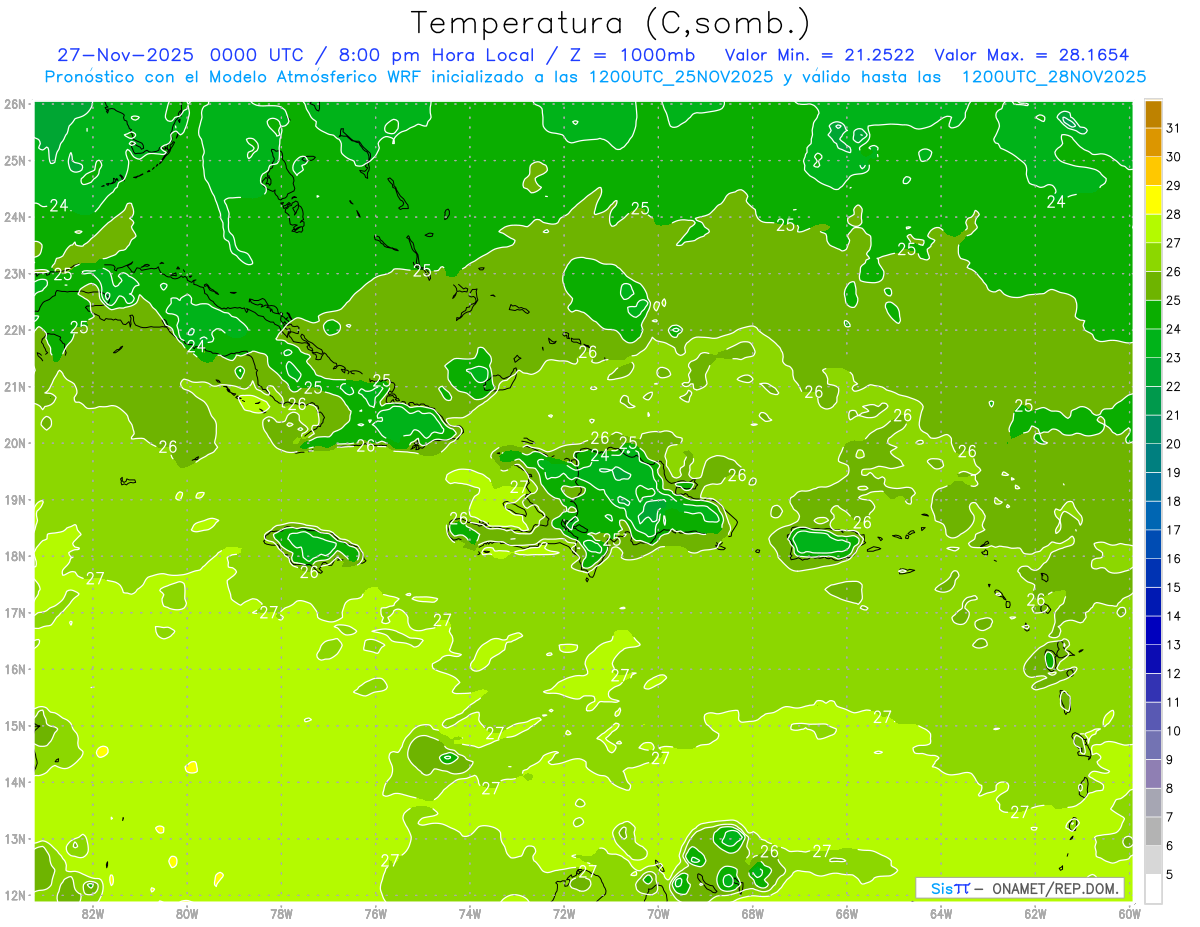Screen dimensions: 1200x927
Task: Pick the dark orange legend swatch above 31
Action: pyautogui.click(x=1153, y=114)
